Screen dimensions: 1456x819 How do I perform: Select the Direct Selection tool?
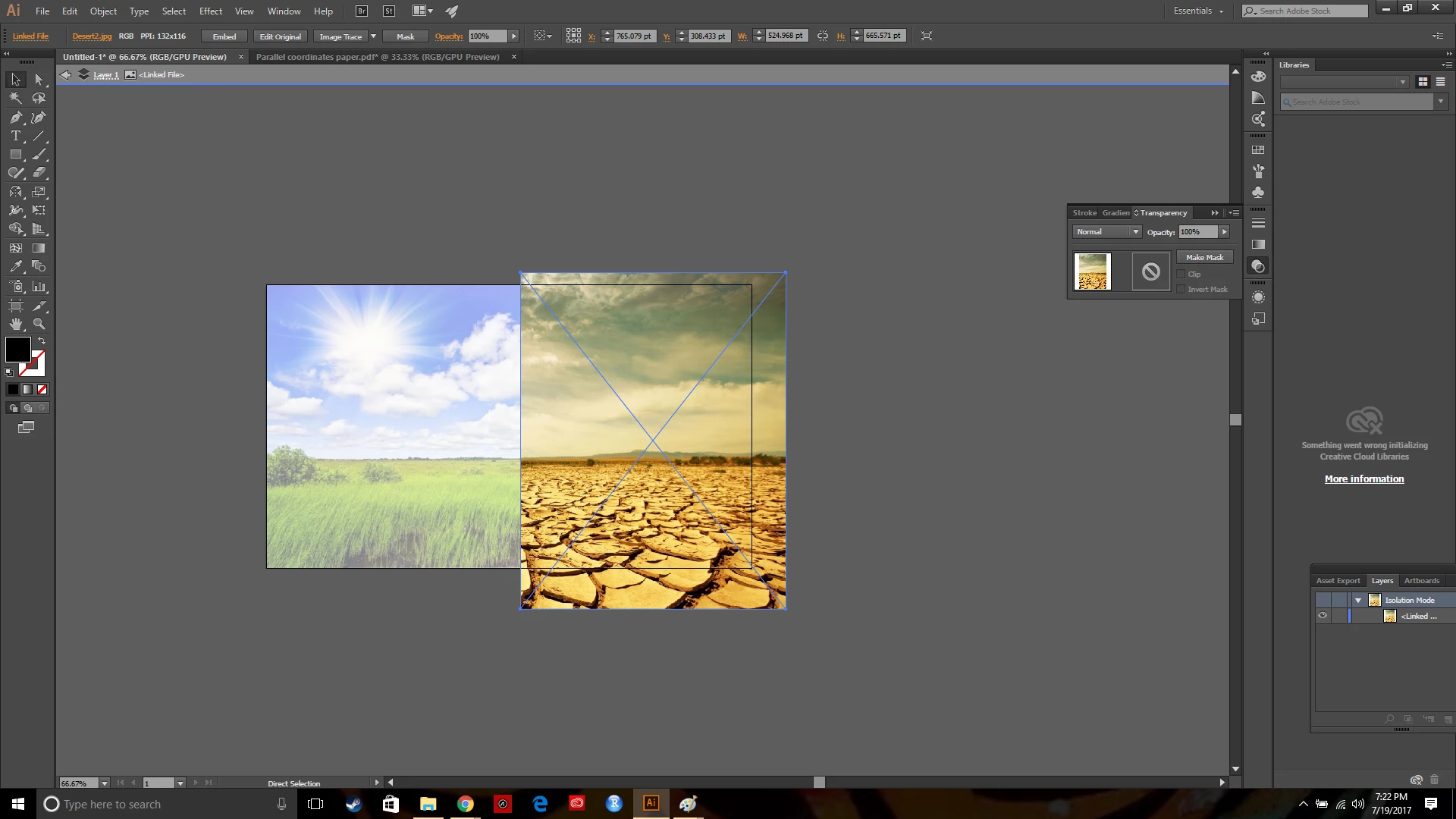click(39, 80)
